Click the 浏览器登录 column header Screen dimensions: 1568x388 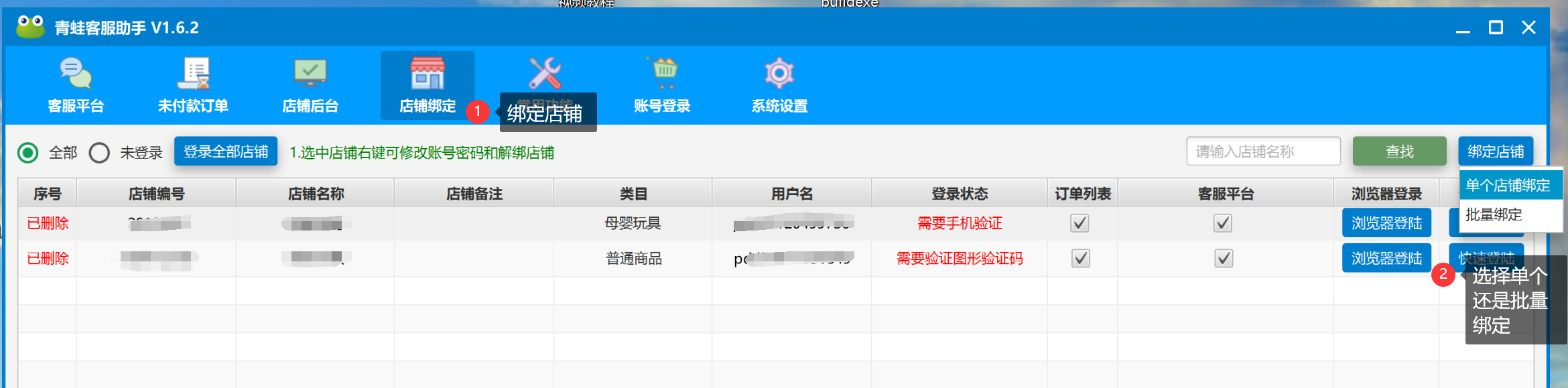[x=1386, y=194]
